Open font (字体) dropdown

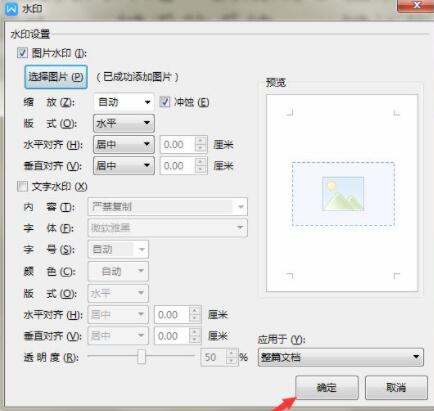pyautogui.click(x=168, y=228)
